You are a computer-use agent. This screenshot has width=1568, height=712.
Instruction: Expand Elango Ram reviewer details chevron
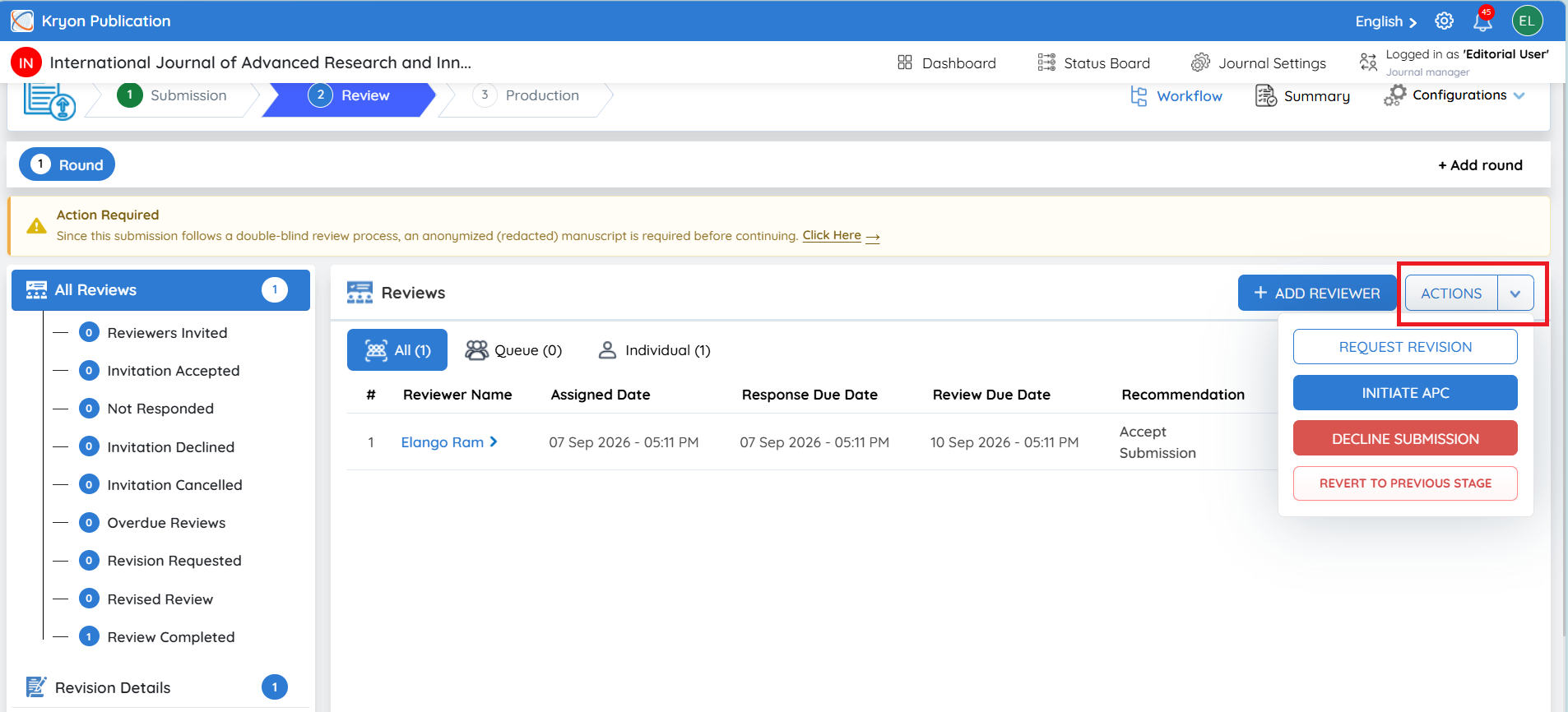pos(494,442)
